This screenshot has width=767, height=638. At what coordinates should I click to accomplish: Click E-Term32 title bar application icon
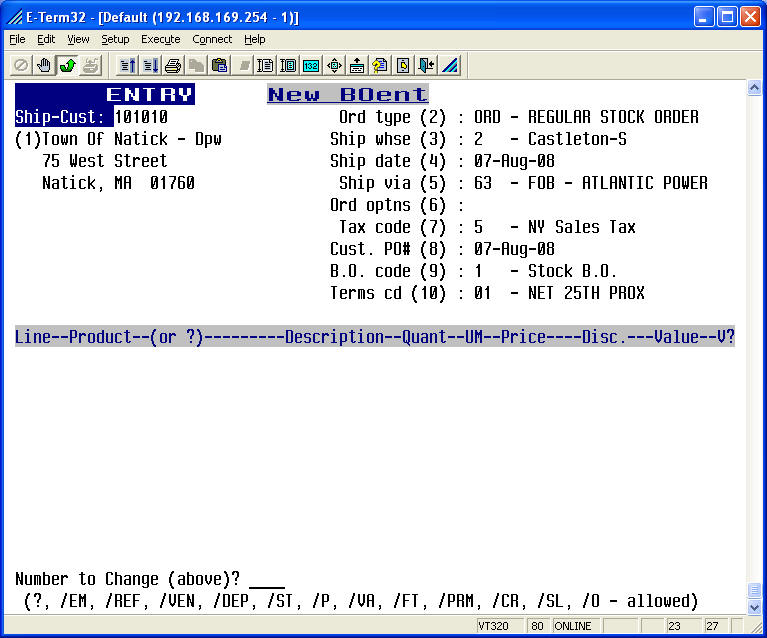15,17
